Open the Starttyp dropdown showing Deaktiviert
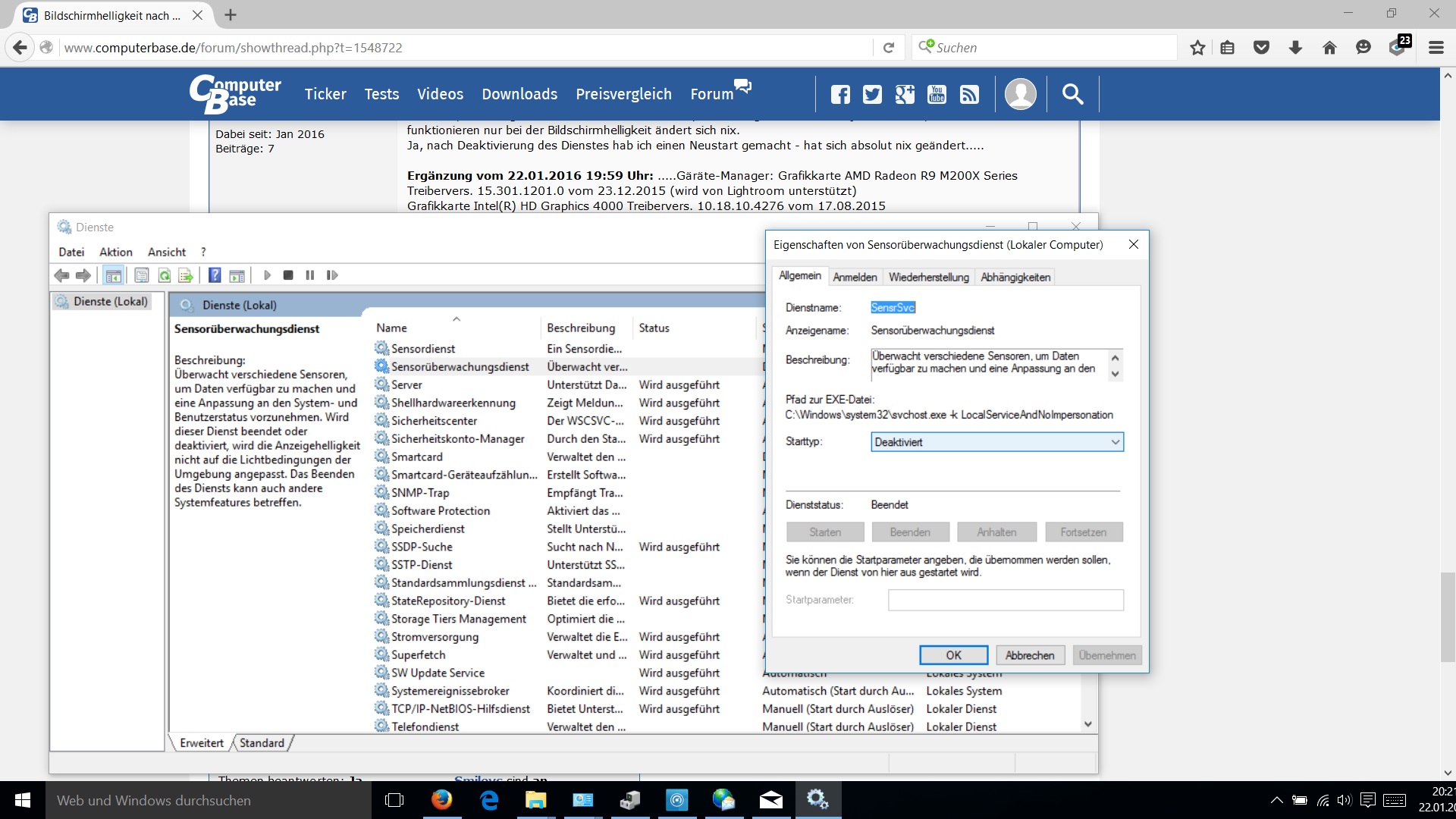The width and height of the screenshot is (1456, 819). [x=996, y=442]
